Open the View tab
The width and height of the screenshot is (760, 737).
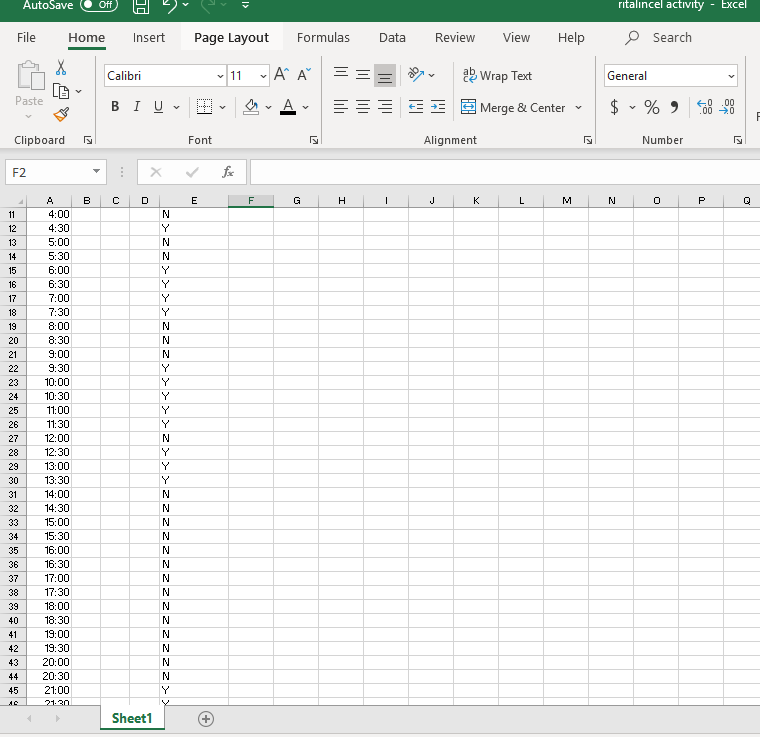pyautogui.click(x=516, y=38)
